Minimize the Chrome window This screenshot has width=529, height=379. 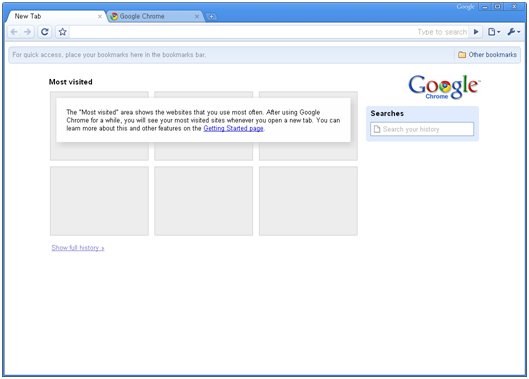coord(485,7)
